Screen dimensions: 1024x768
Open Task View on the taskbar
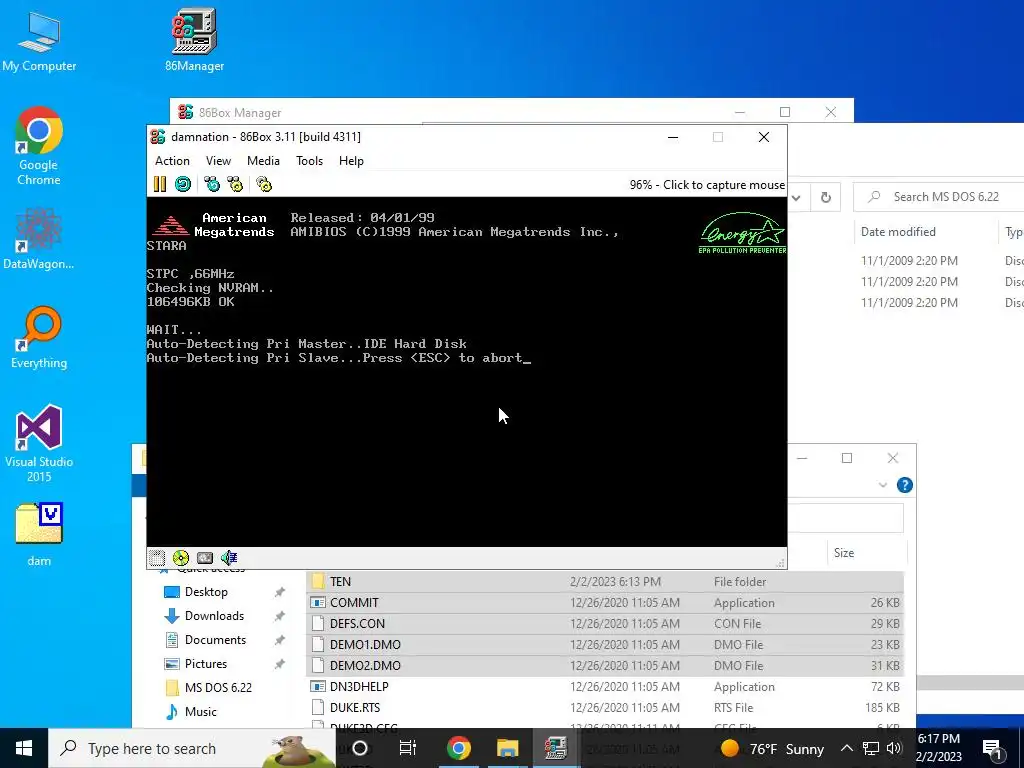tap(408, 748)
